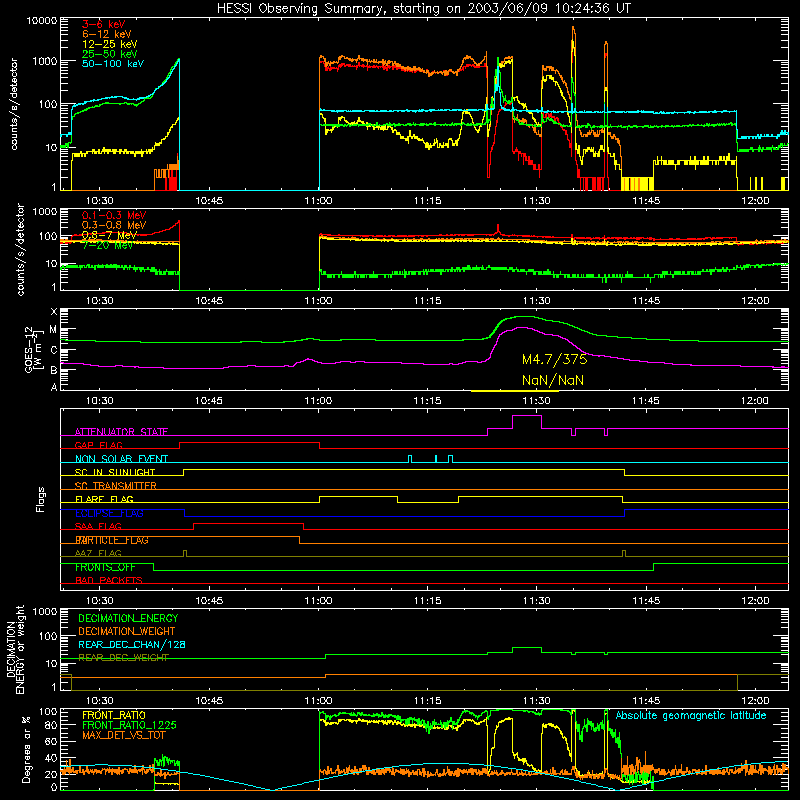Viewport: 800px width, 800px height.
Task: Select the 0.8-7 MeV legend label
Action: [x=109, y=235]
